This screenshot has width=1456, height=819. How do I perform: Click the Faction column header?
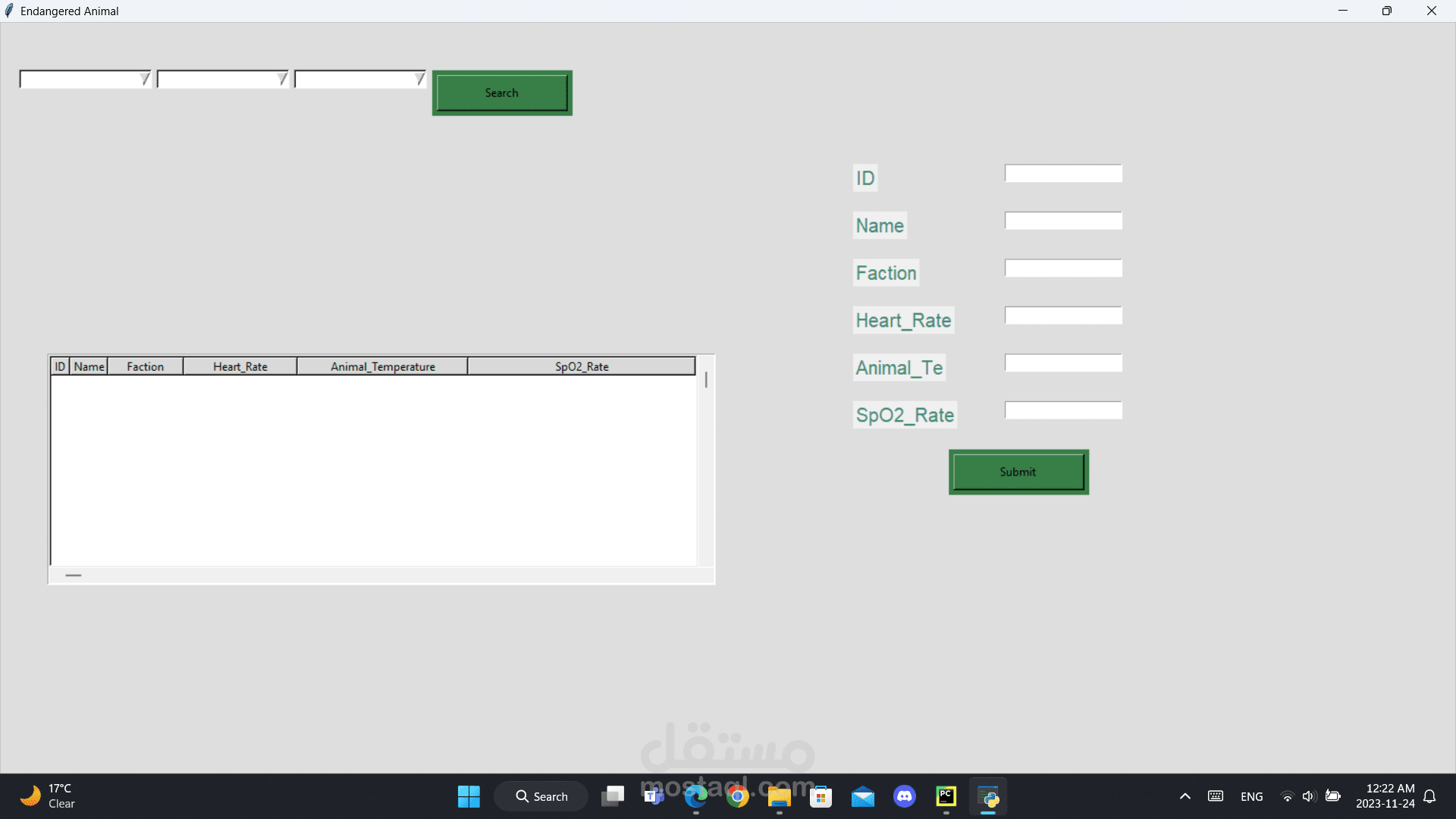click(145, 367)
